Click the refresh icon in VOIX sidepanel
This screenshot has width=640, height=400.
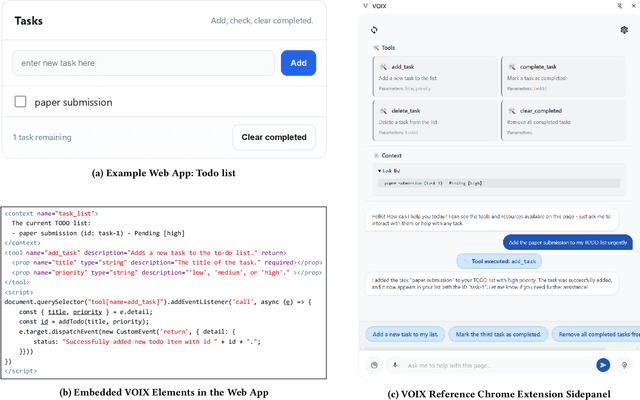click(x=374, y=30)
